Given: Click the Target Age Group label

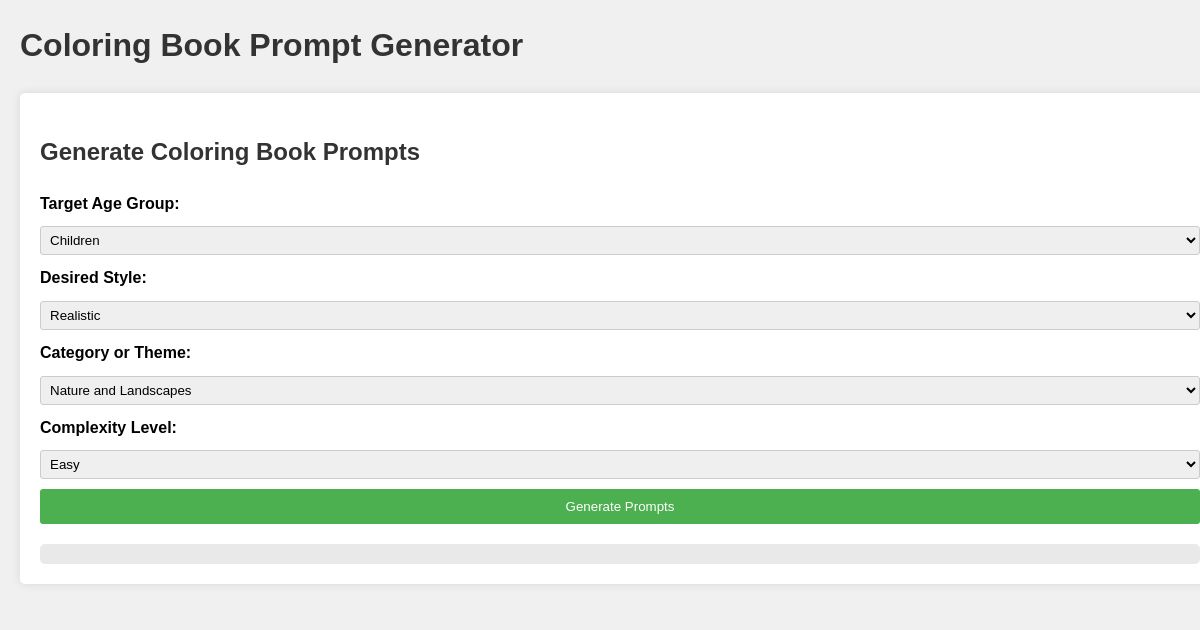Looking at the screenshot, I should pos(110,204).
